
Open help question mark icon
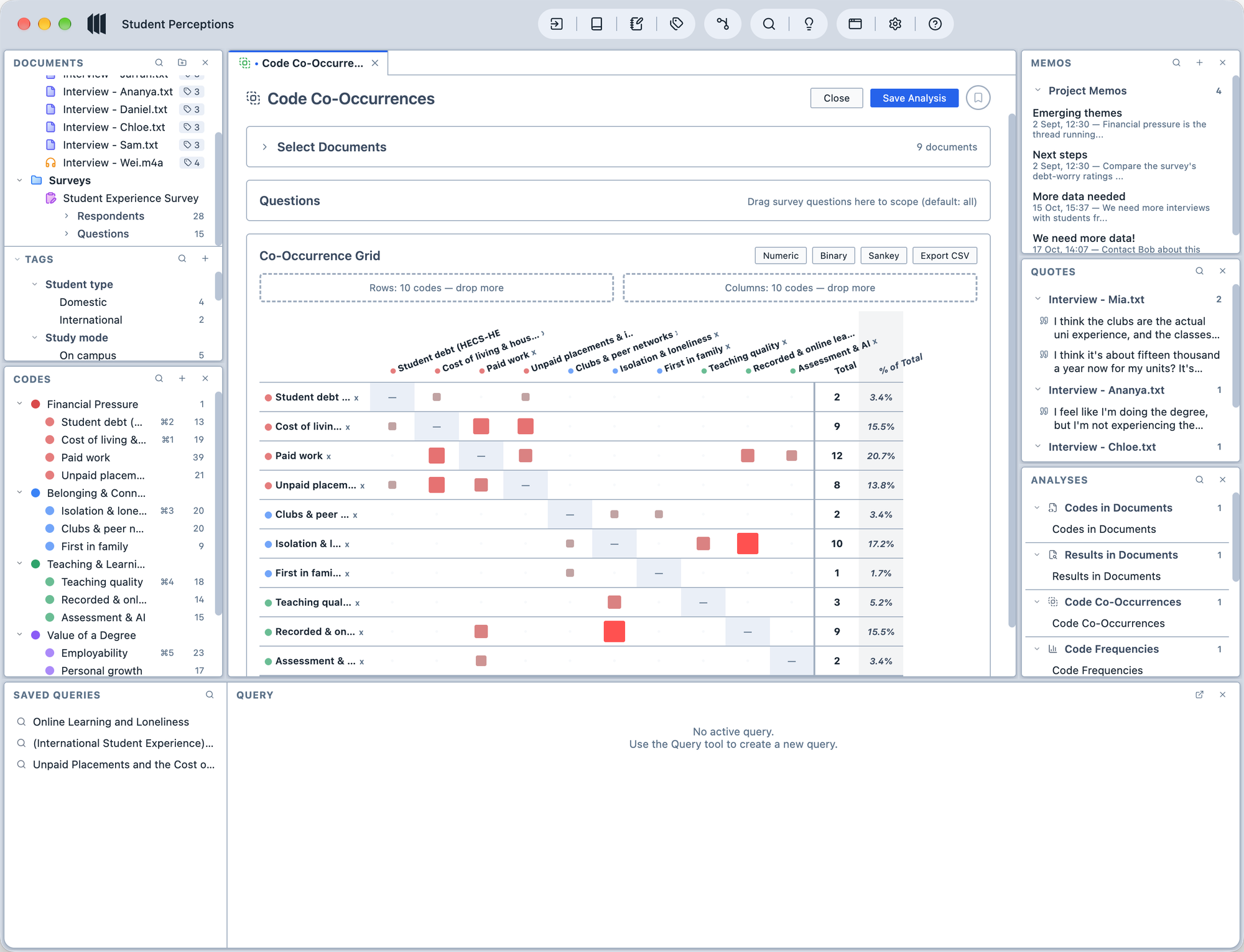pos(935,24)
